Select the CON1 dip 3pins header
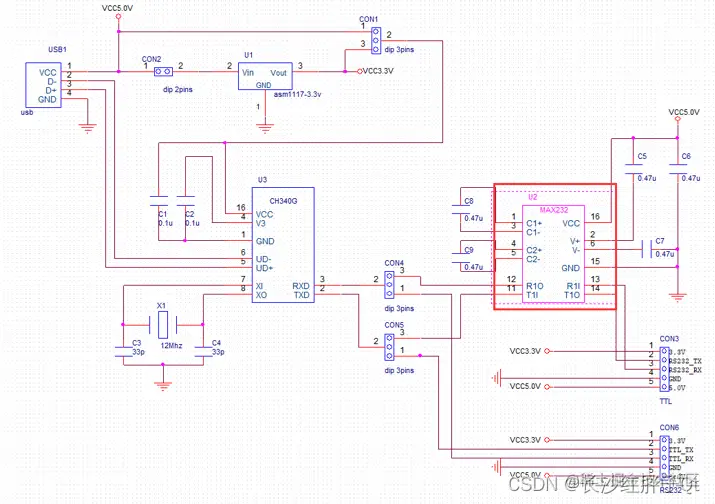The height and width of the screenshot is (504, 715). pos(376,41)
